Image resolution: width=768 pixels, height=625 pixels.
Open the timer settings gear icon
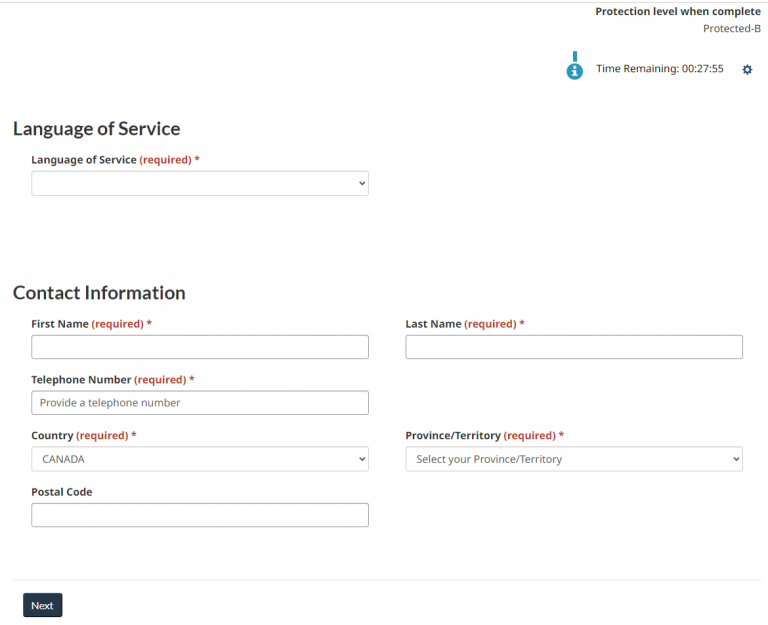(747, 70)
